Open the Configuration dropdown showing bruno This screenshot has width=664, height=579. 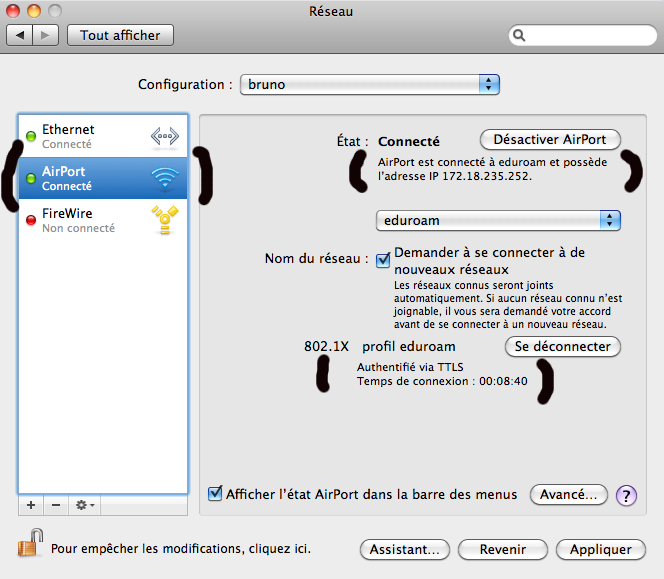pyautogui.click(x=369, y=84)
